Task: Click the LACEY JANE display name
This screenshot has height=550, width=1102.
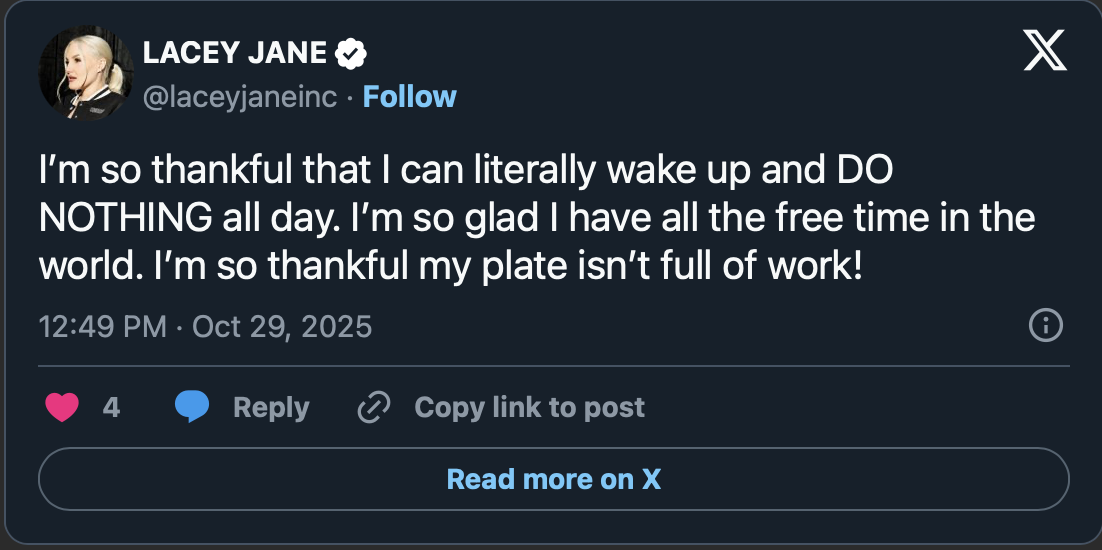Action: point(236,54)
